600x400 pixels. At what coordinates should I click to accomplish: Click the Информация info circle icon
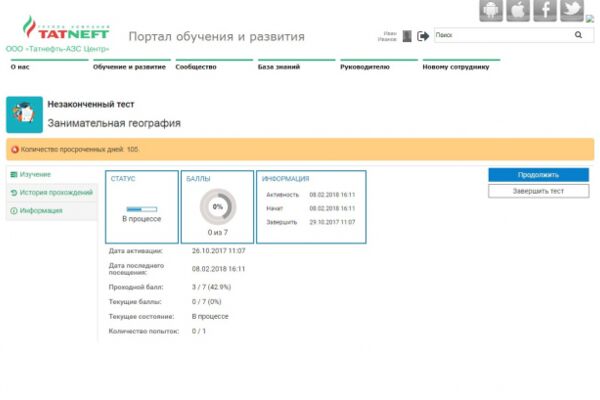(x=14, y=211)
